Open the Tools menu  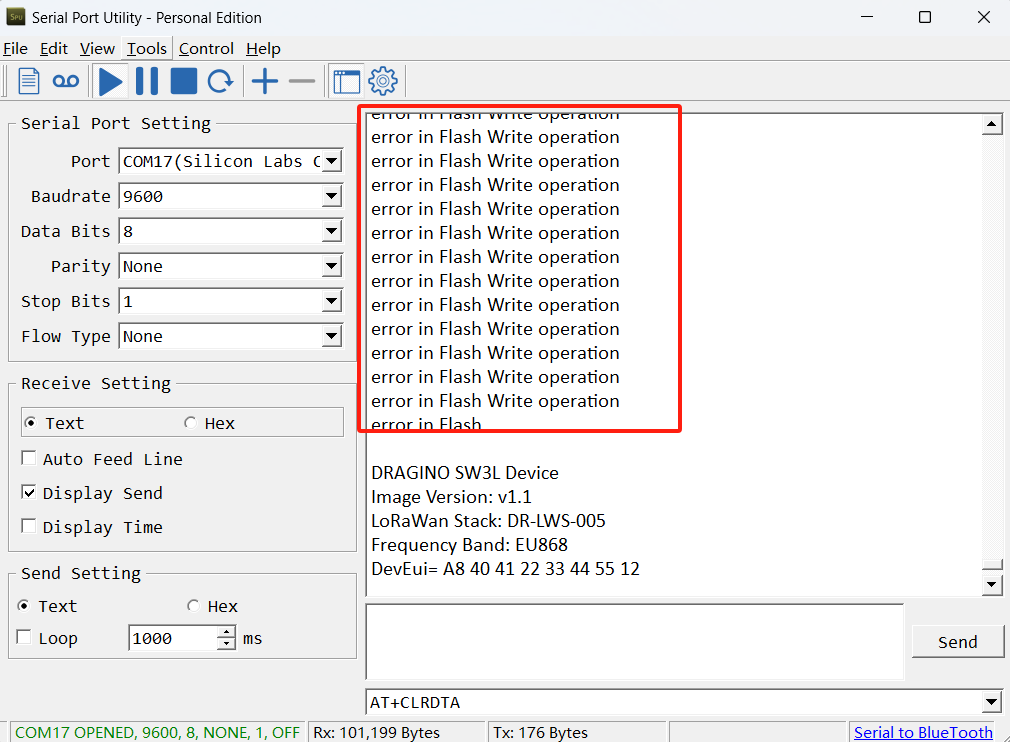pos(146,49)
